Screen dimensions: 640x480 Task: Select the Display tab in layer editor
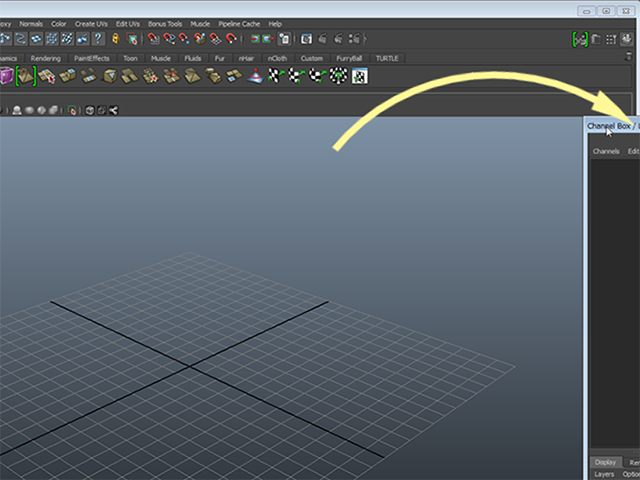point(605,462)
